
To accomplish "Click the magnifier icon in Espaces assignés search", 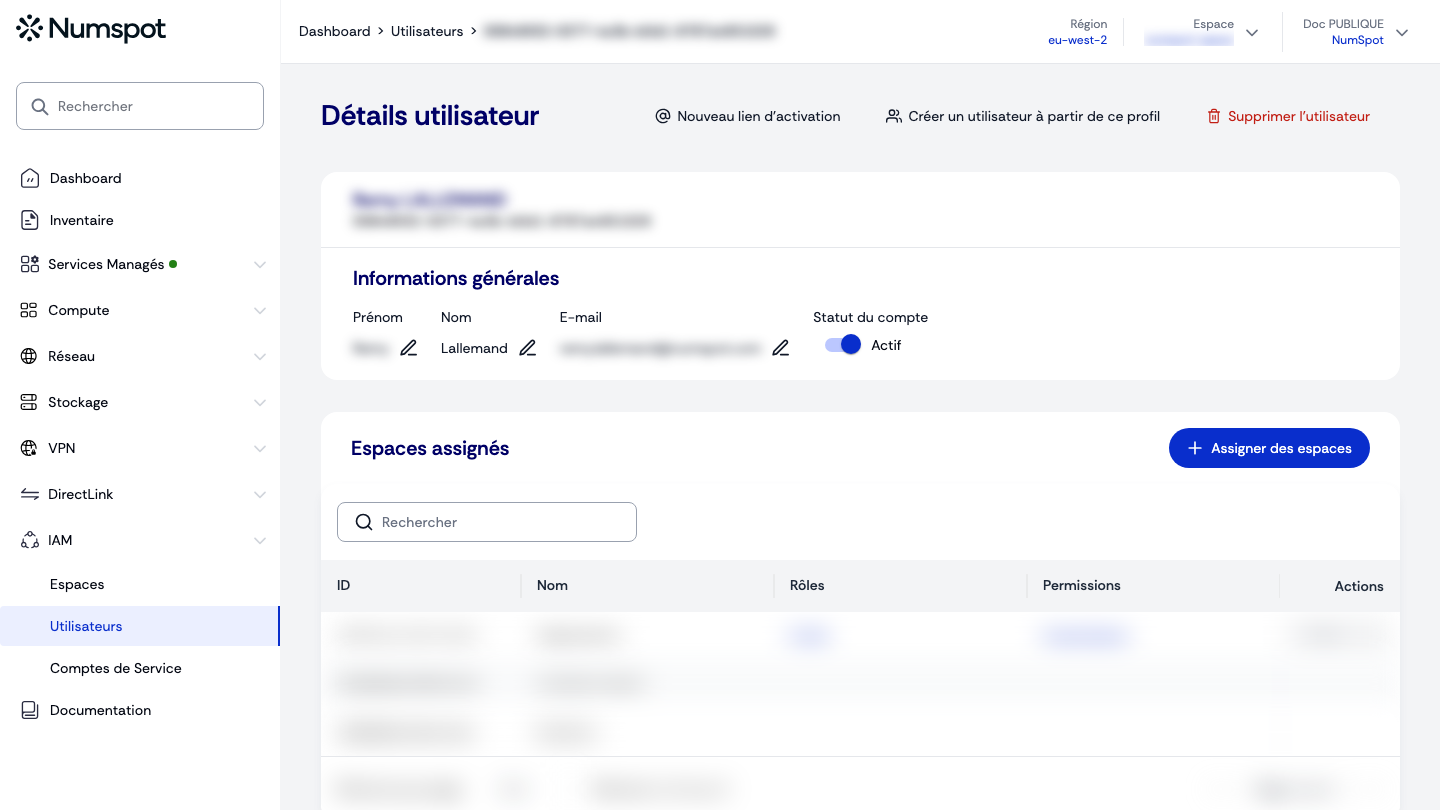I will 364,522.
